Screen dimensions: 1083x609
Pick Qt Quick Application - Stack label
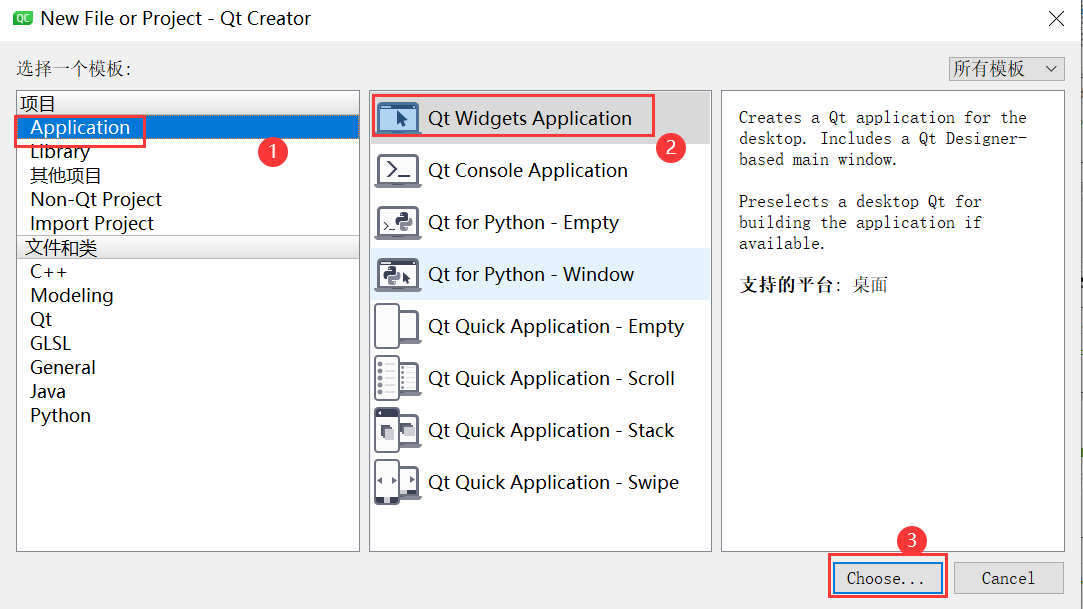pos(551,430)
